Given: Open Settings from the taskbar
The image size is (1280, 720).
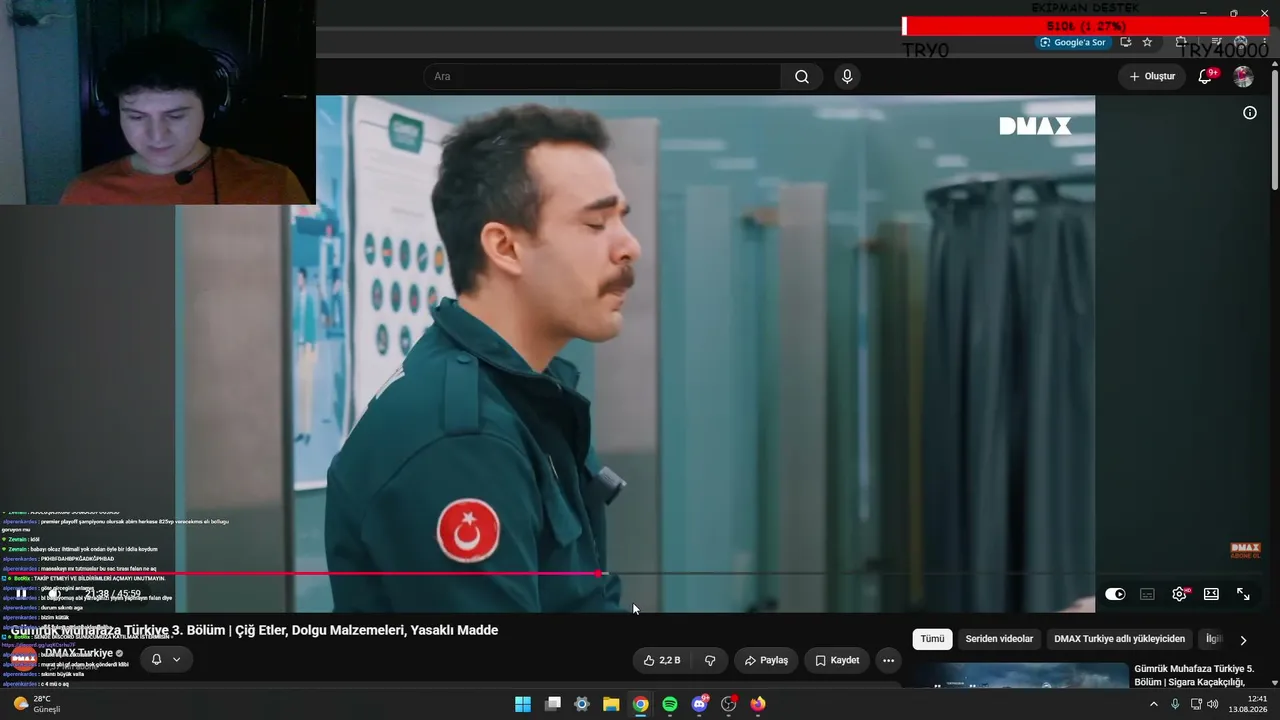Looking at the screenshot, I should pyautogui.click(x=582, y=704).
